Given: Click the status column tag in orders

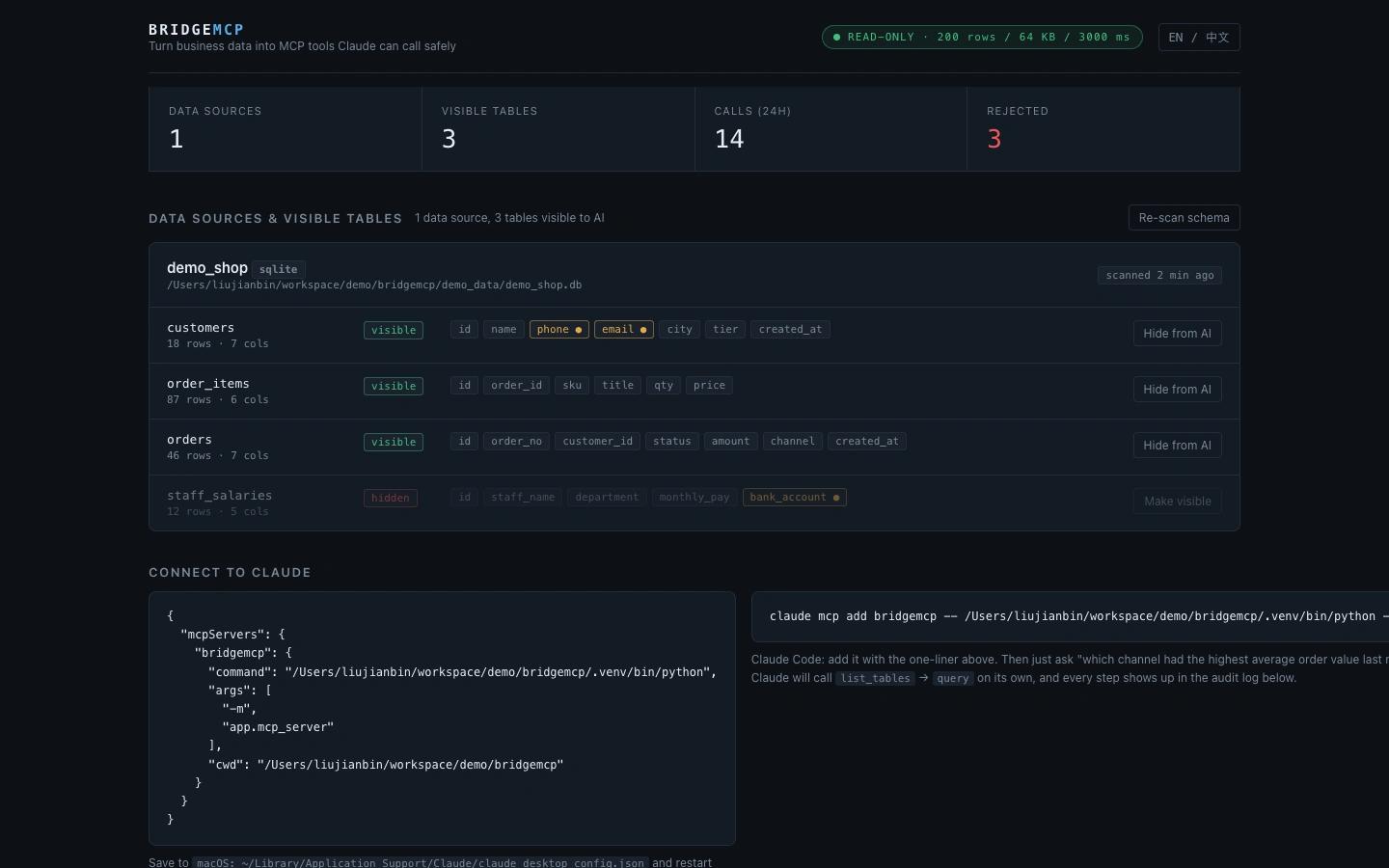Looking at the screenshot, I should (672, 442).
